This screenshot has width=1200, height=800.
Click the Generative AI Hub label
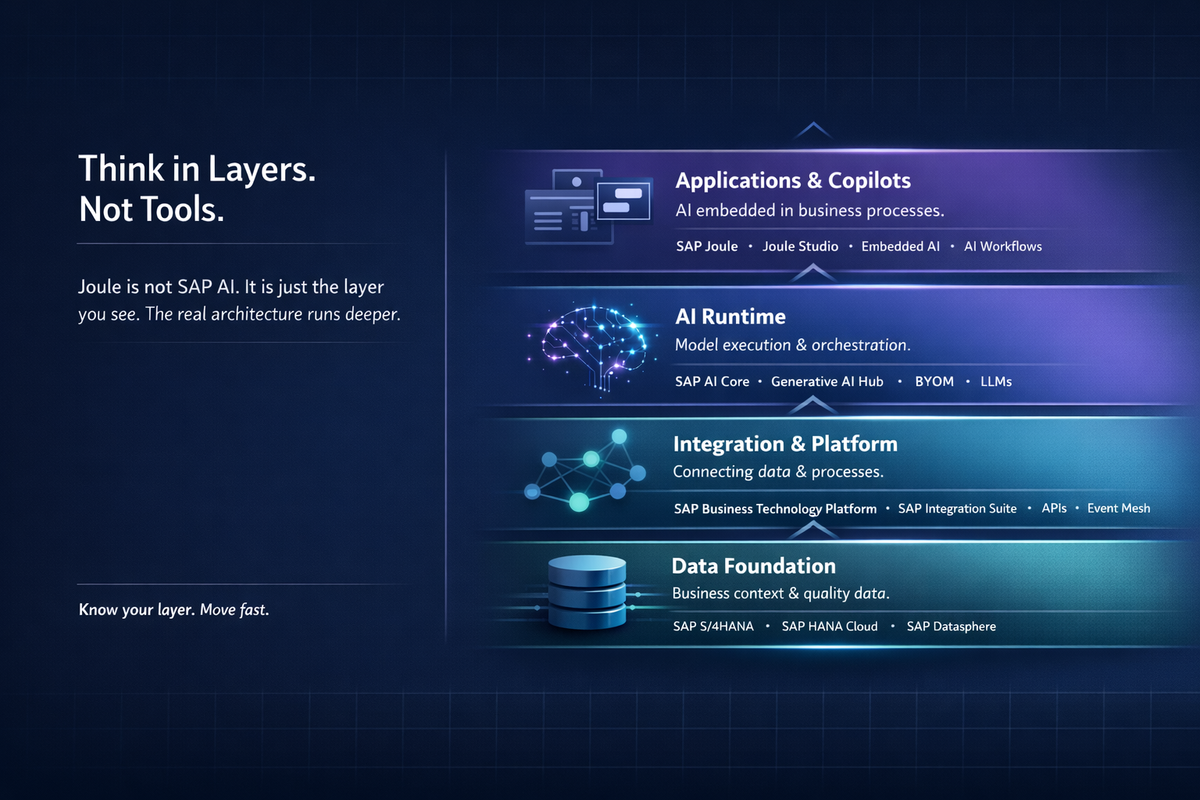click(827, 381)
